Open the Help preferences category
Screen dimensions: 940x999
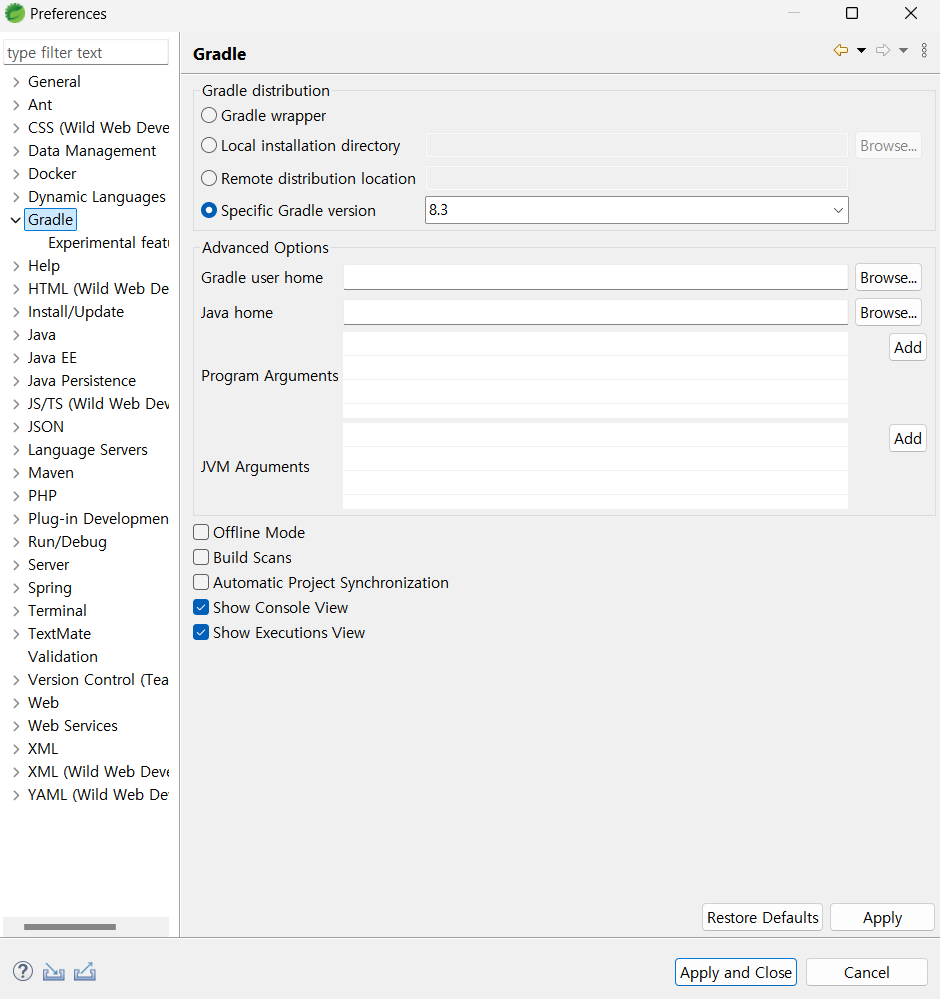pyautogui.click(x=43, y=266)
